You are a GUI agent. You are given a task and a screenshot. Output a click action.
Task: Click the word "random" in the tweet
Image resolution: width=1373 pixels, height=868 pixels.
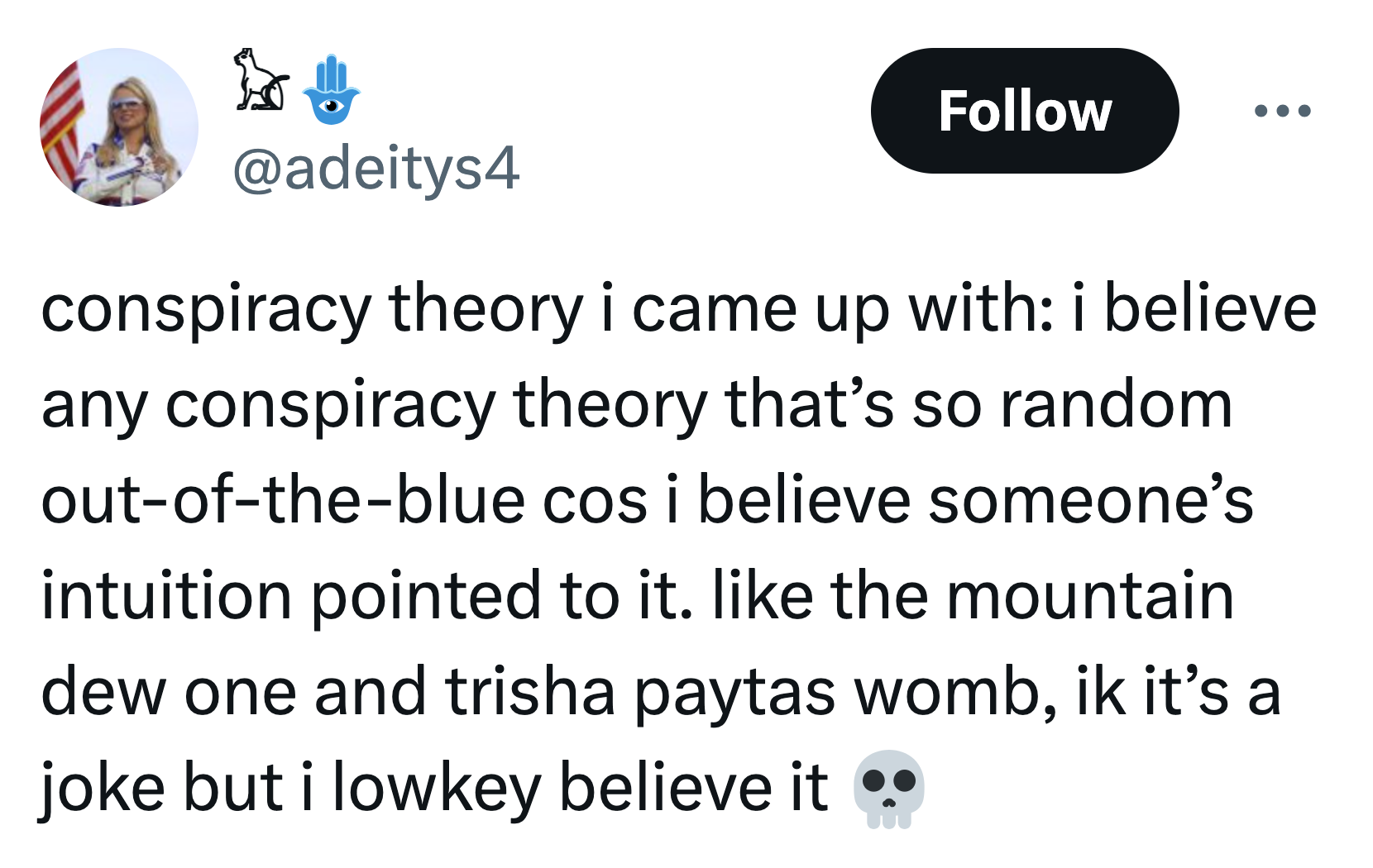tap(1116, 406)
